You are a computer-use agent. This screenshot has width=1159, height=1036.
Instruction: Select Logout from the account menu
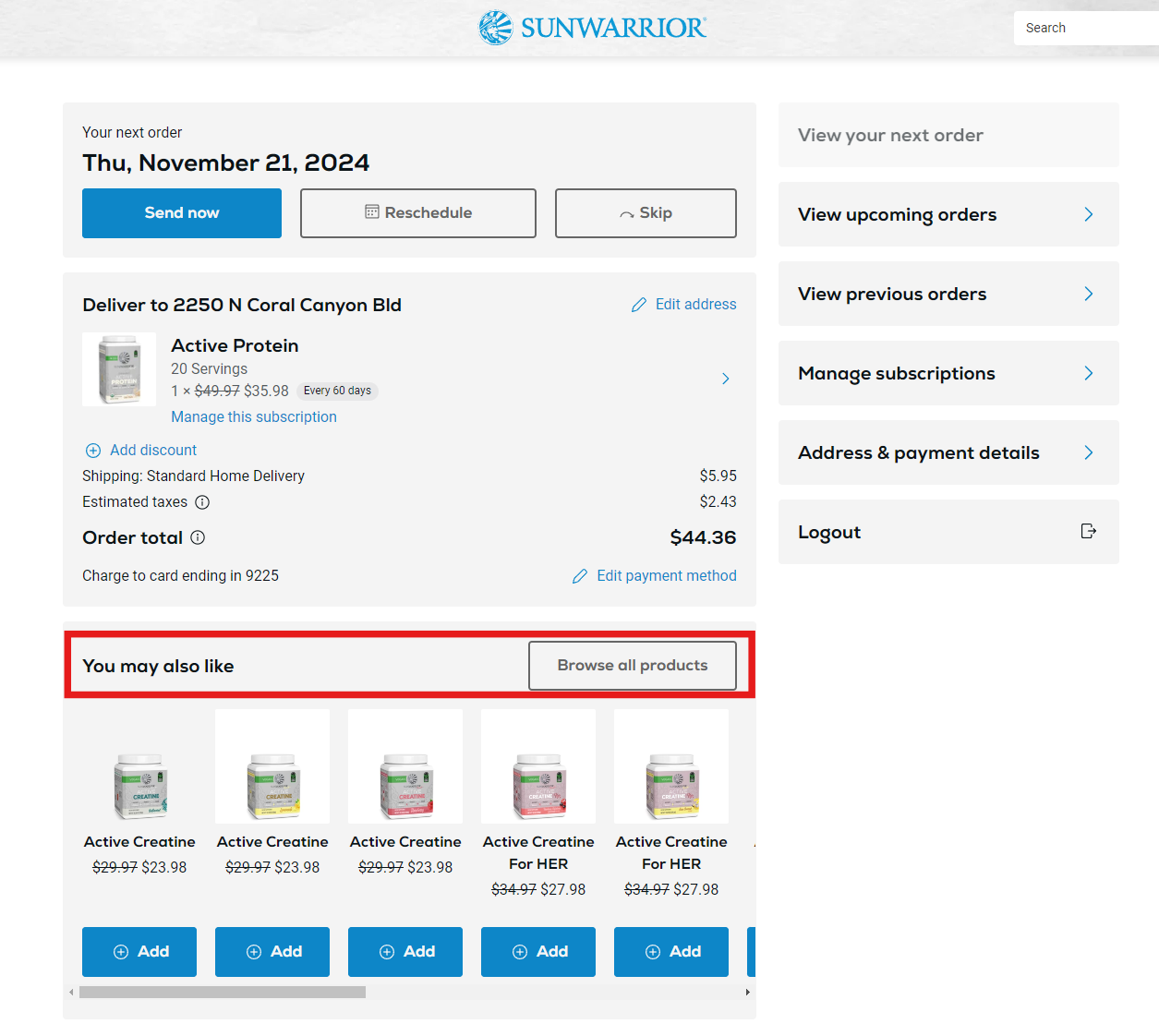tap(948, 532)
